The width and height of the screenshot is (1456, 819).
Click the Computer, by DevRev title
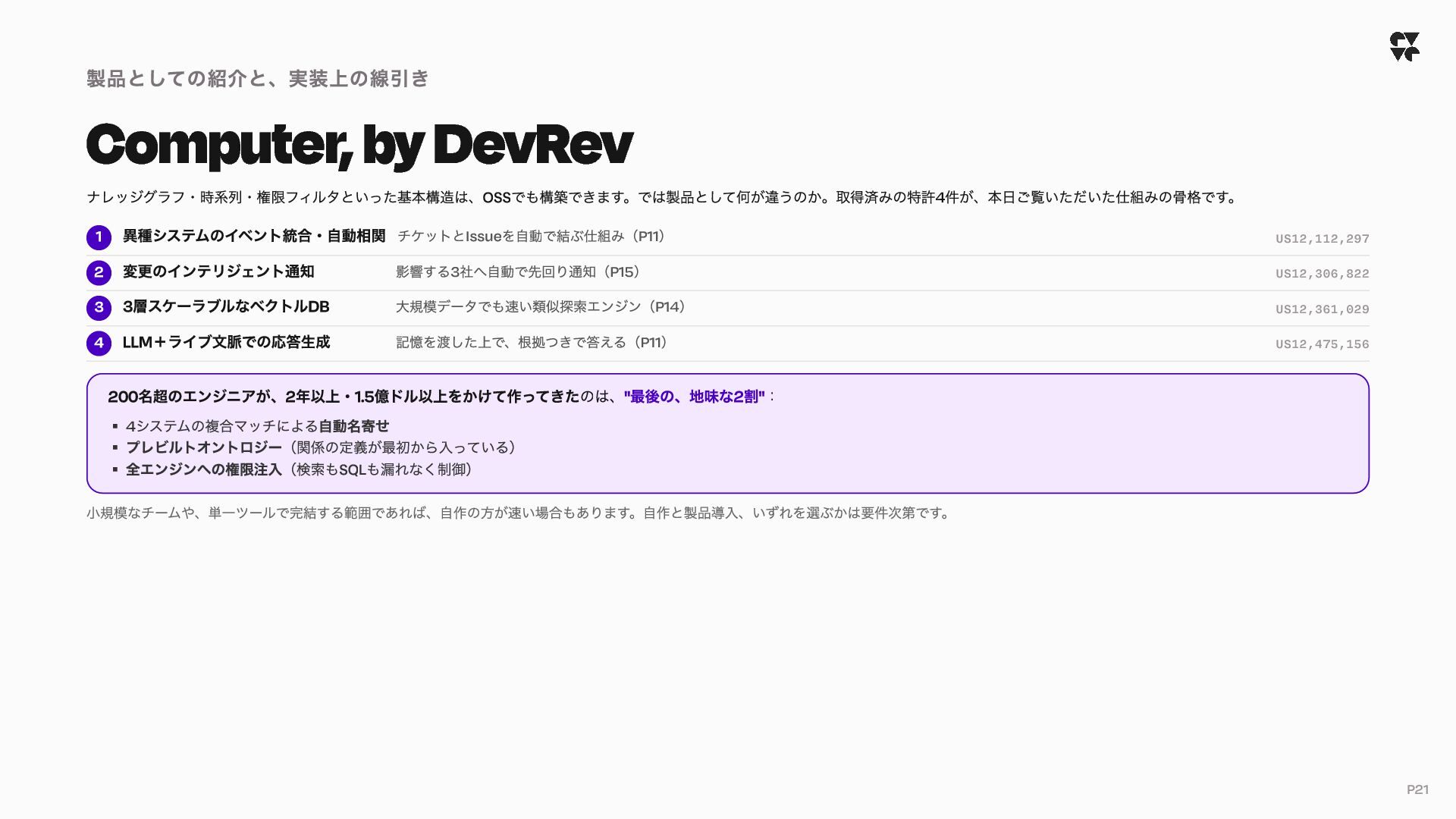click(359, 145)
